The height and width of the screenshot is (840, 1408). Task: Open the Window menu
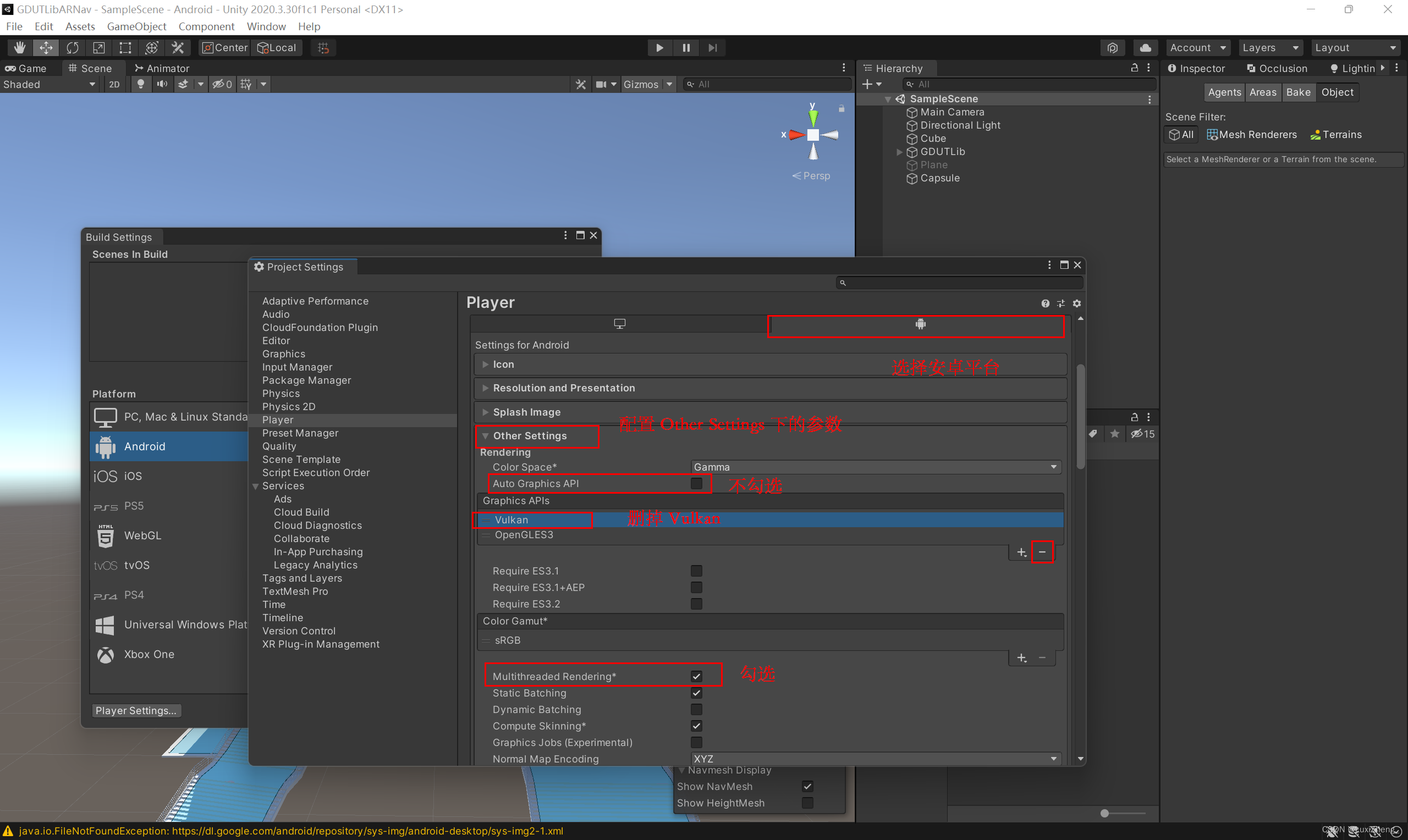coord(266,26)
